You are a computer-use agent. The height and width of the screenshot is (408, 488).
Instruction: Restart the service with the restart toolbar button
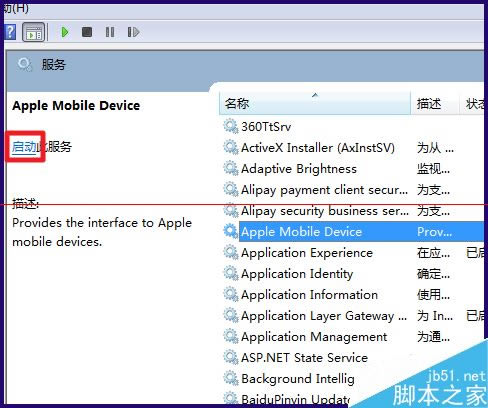click(x=133, y=32)
